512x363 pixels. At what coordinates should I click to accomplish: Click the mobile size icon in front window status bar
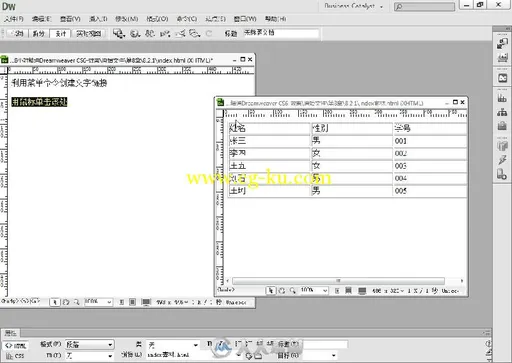[x=337, y=291]
